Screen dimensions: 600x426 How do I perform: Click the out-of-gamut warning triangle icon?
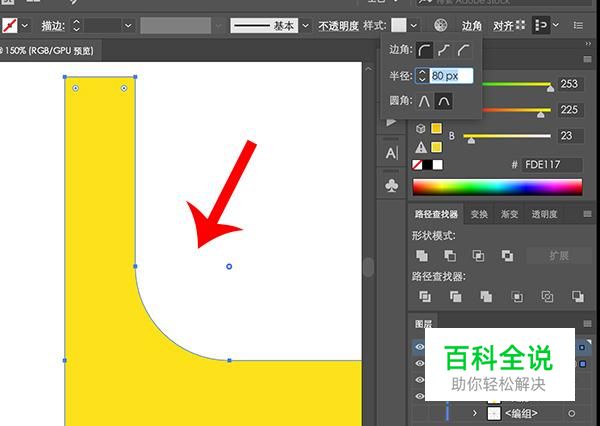click(x=421, y=147)
